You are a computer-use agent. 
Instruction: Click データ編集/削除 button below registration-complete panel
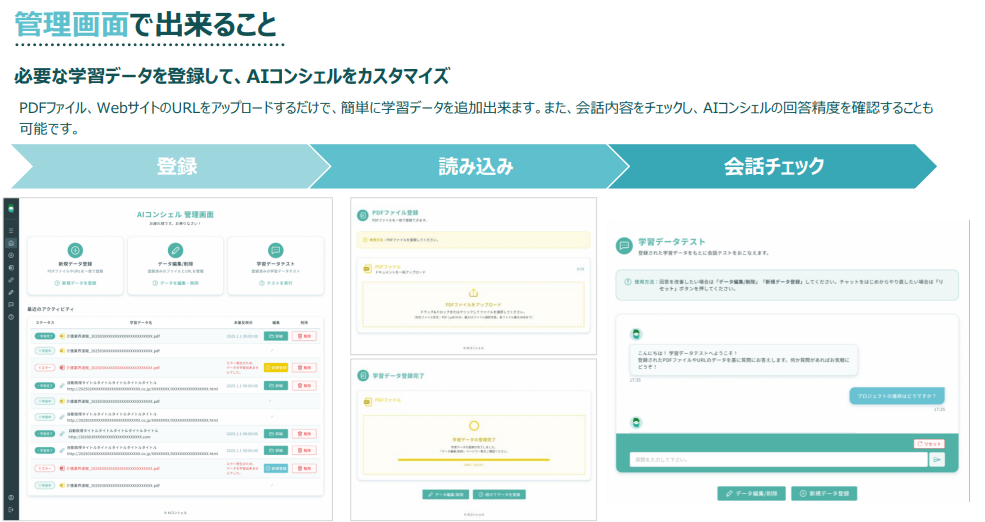446,494
